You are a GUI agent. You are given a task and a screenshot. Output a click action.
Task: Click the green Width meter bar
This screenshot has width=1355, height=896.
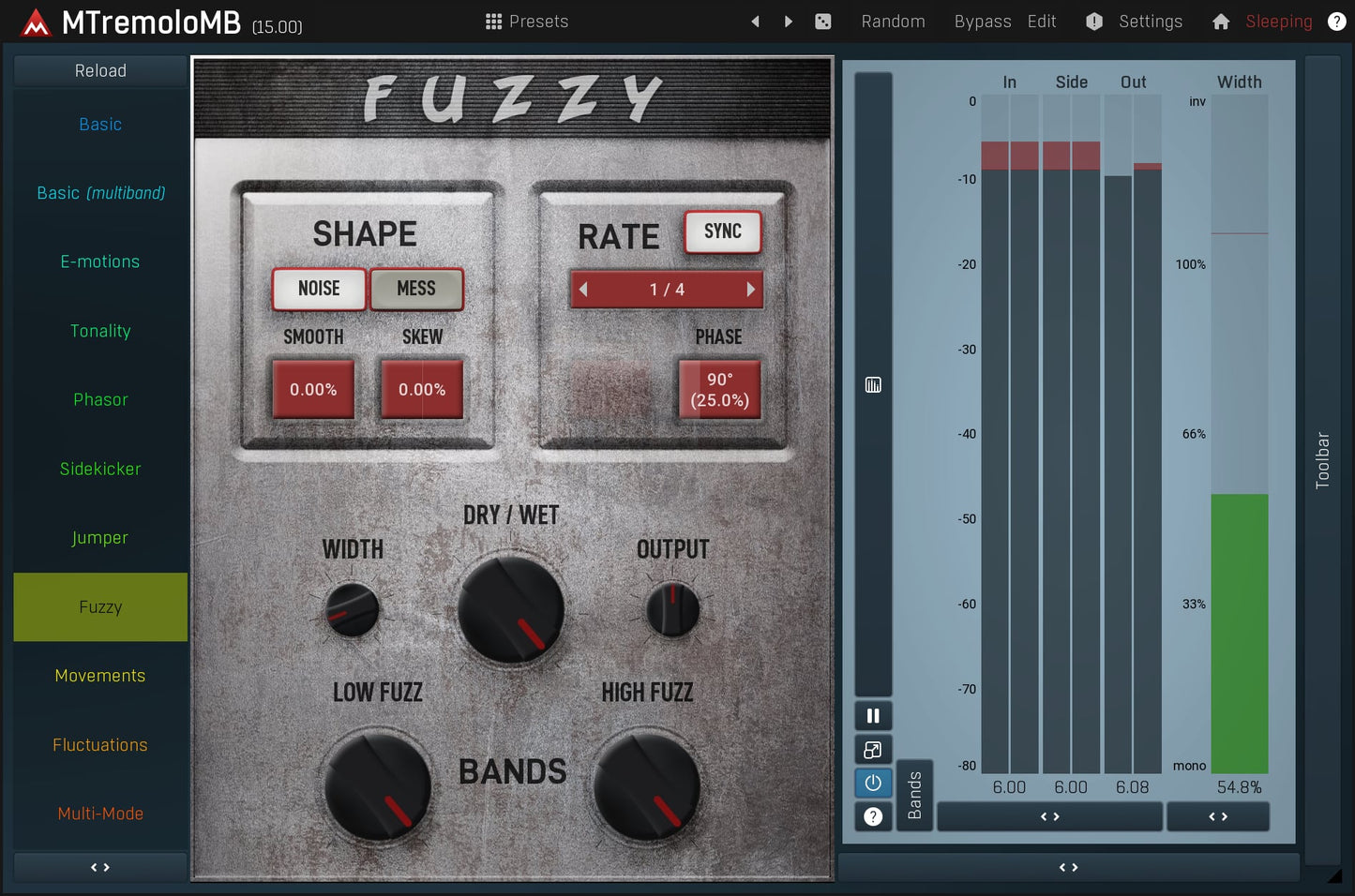(1240, 634)
